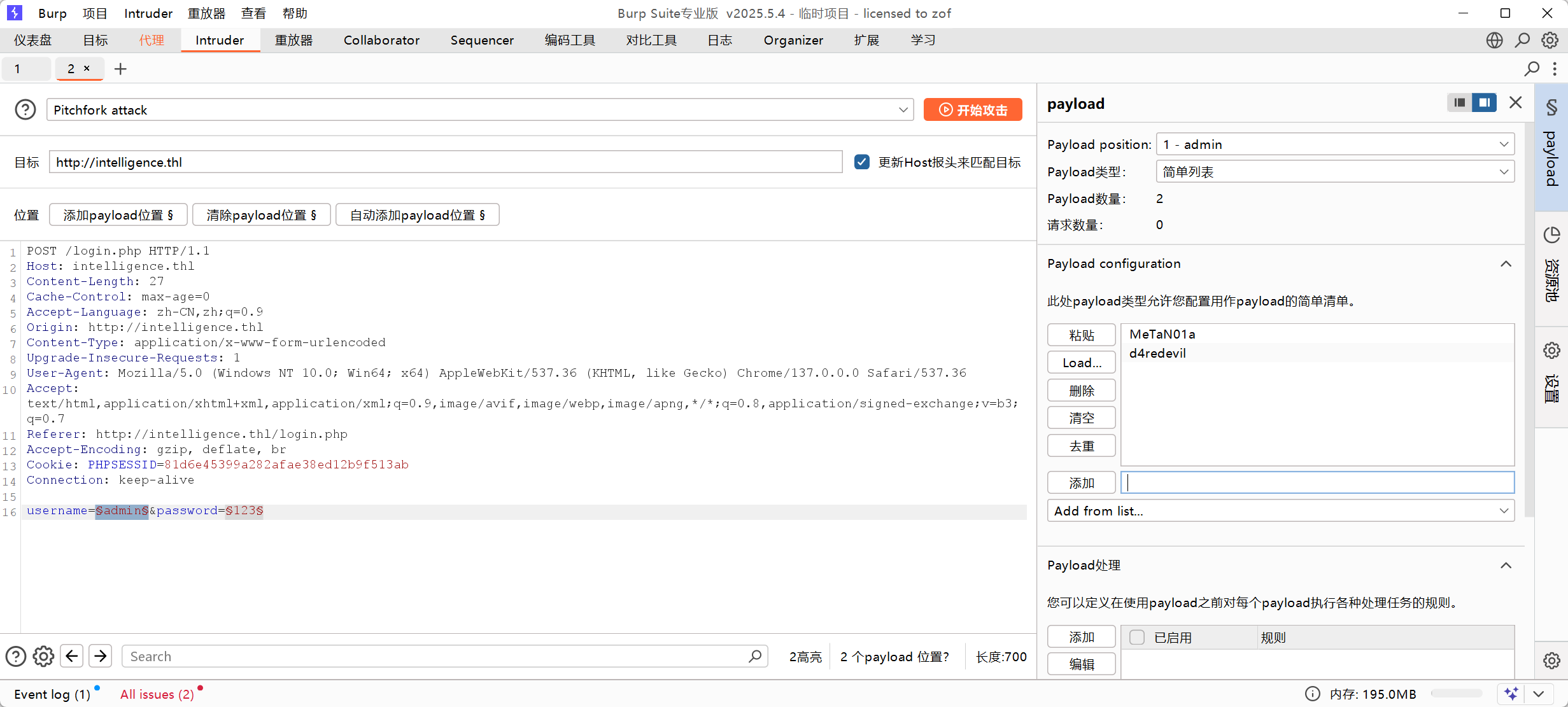Switch to the Collaborator tab
Viewport: 1568px width, 707px height.
coord(381,40)
